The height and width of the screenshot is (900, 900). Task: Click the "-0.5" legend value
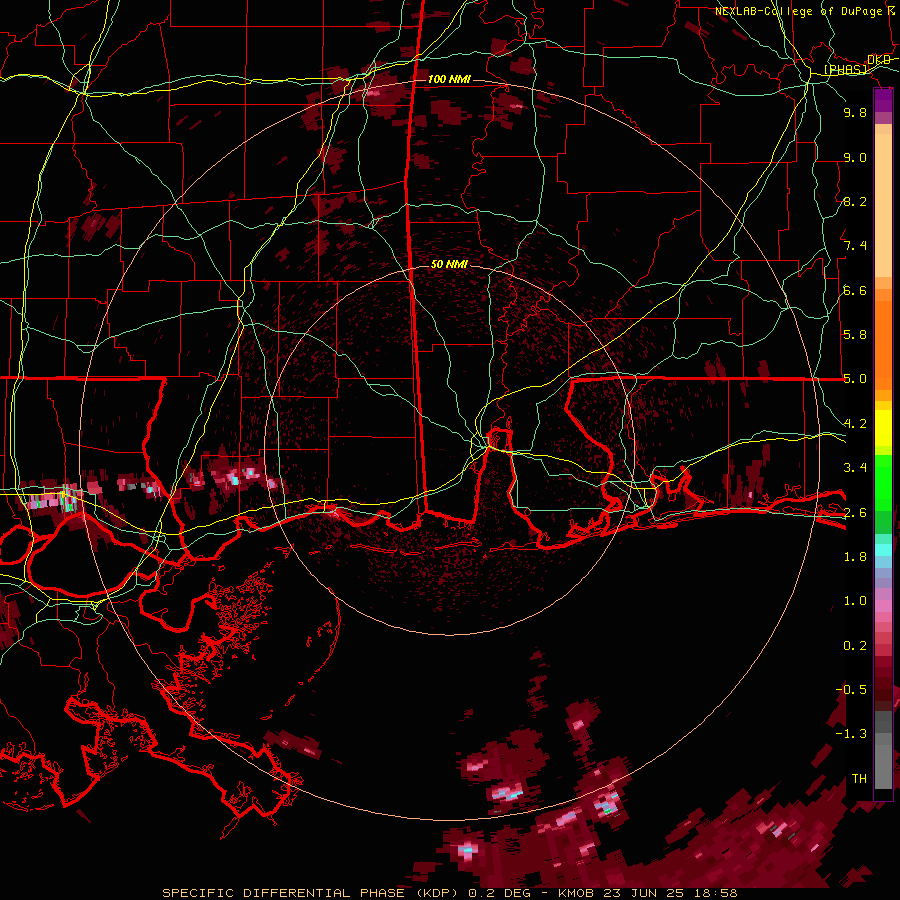click(851, 690)
